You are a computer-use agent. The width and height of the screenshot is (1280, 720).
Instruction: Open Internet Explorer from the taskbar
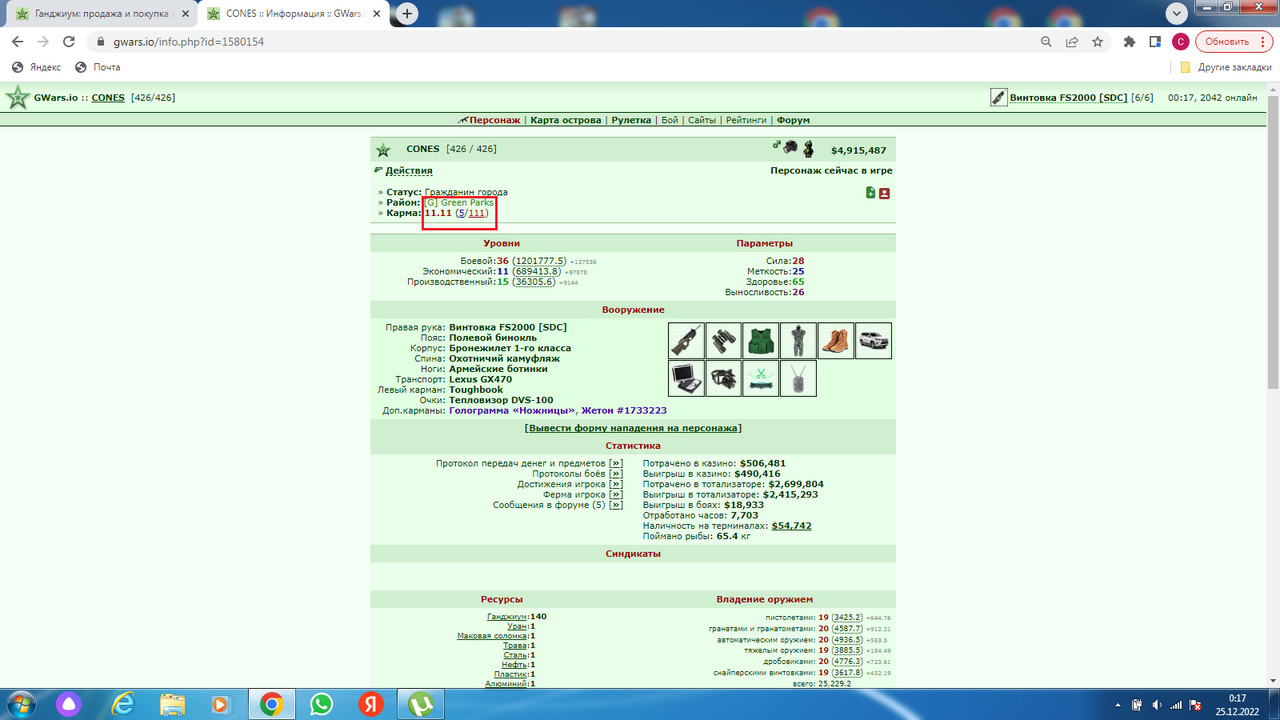click(124, 704)
